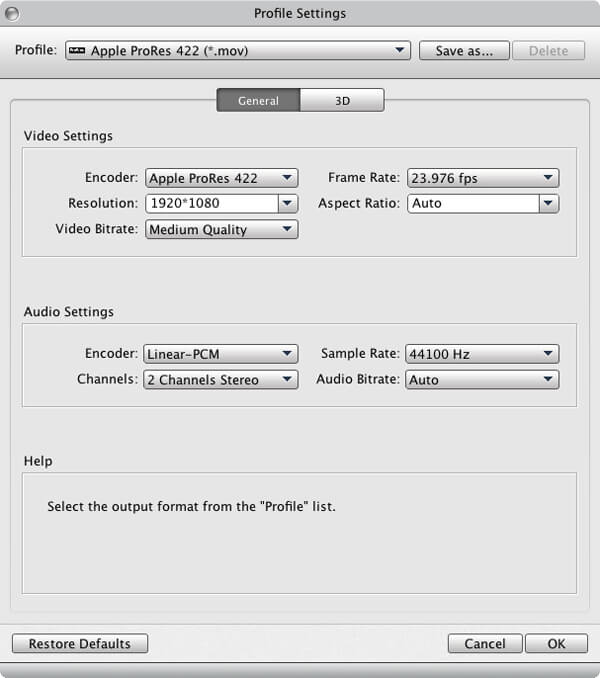The image size is (600, 678).
Task: Expand the Aspect Ratio arrow button
Action: point(548,203)
